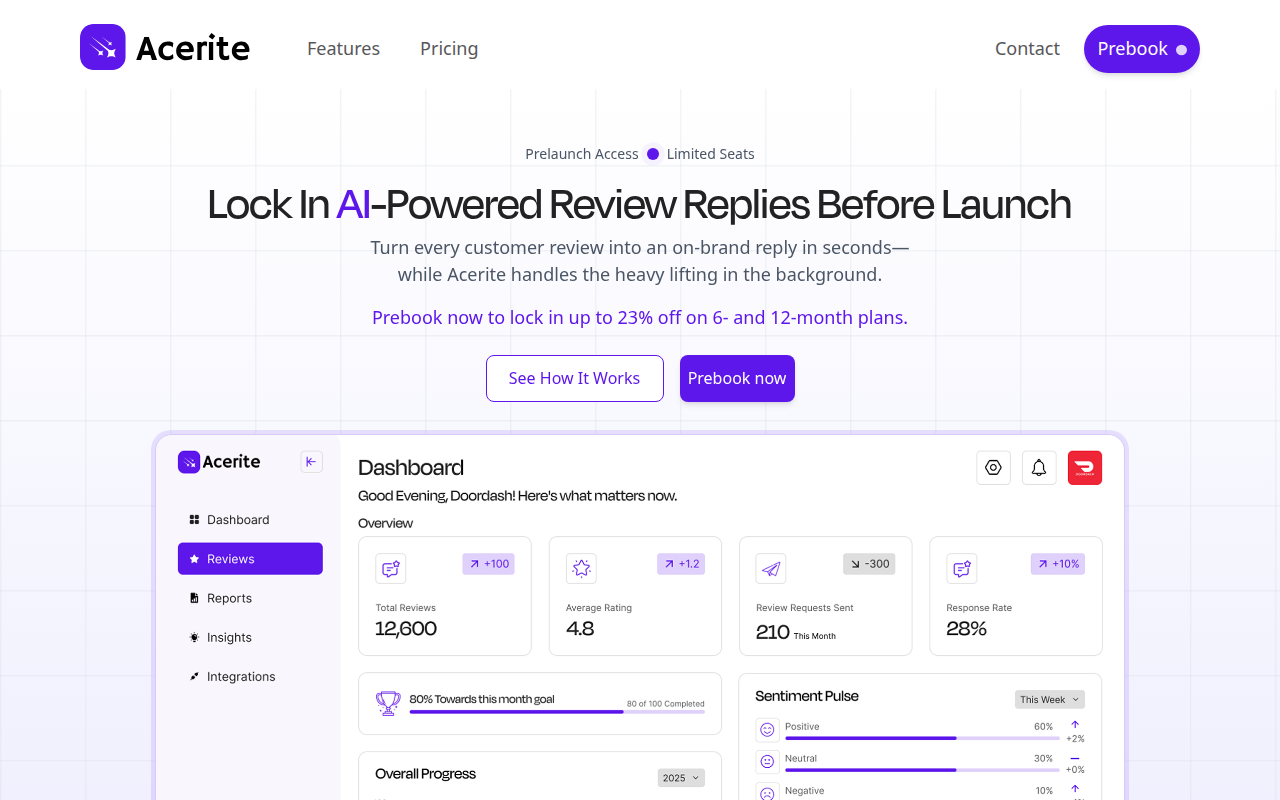Viewport: 1280px width, 800px height.
Task: Click the +1.2 trend badge
Action: (x=681, y=564)
